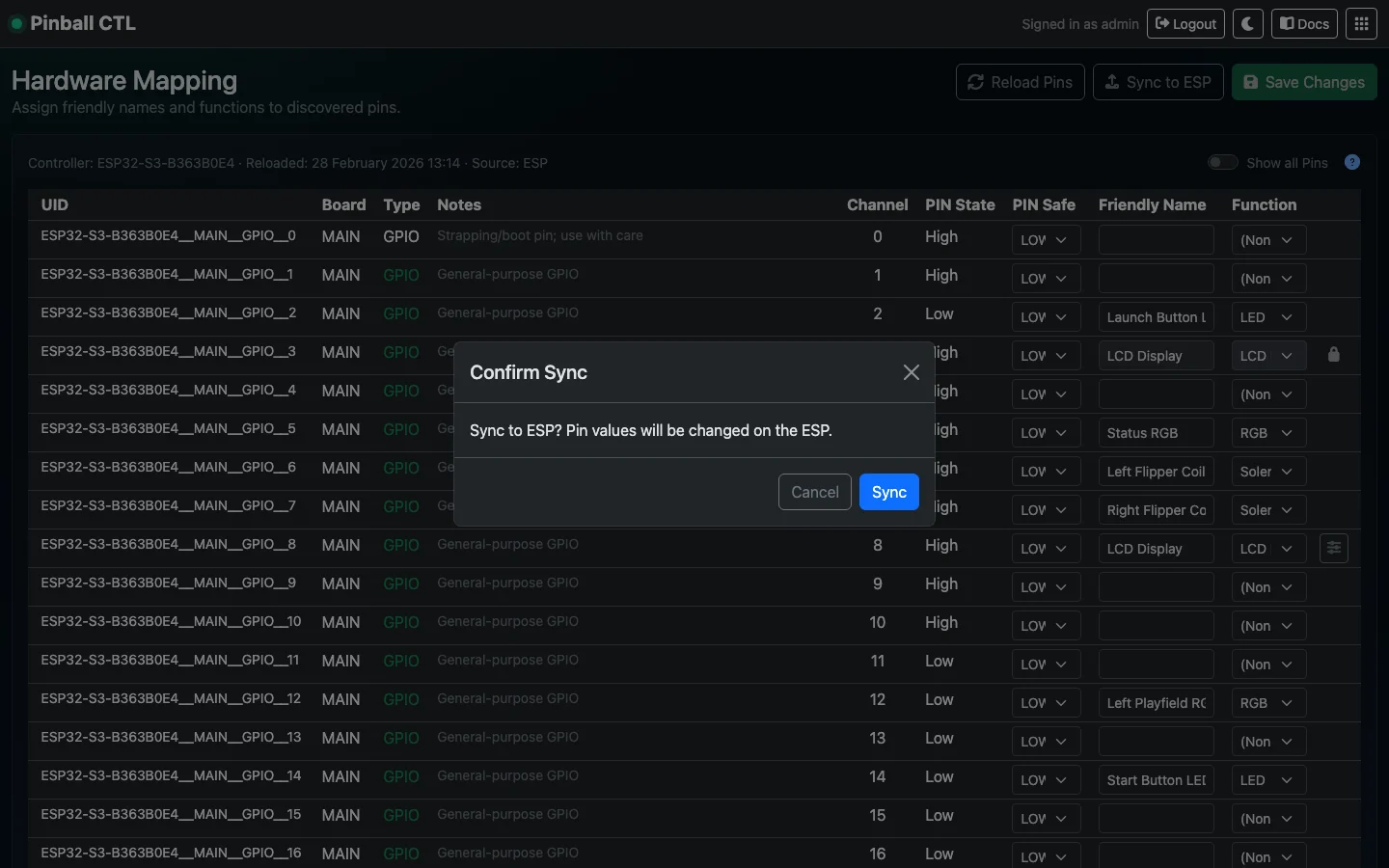
Task: Open the Function dropdown for Start Button LED
Action: [x=1266, y=780]
